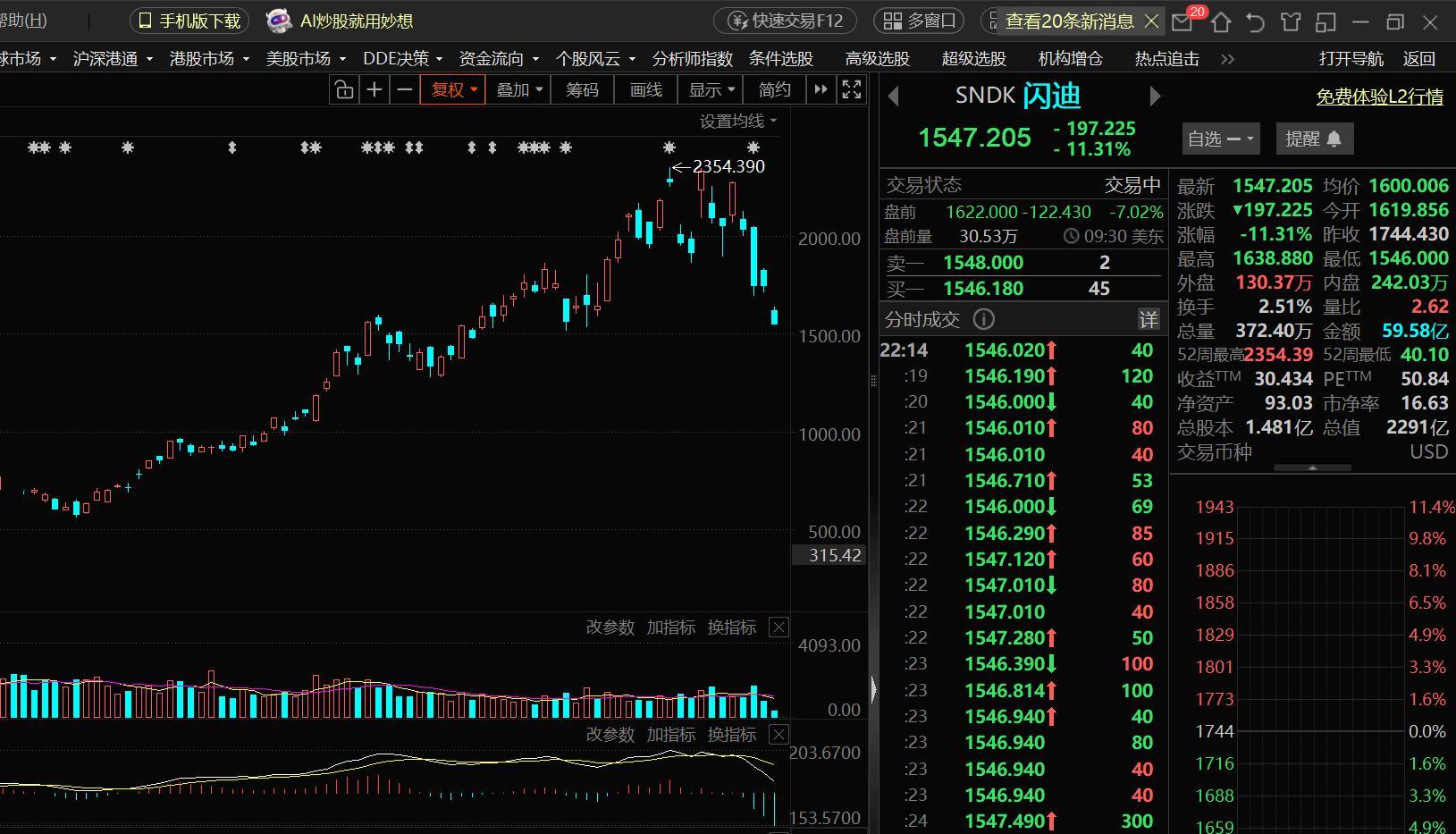Select 机构增仓 menu item
This screenshot has height=834, width=1456.
(x=1071, y=58)
